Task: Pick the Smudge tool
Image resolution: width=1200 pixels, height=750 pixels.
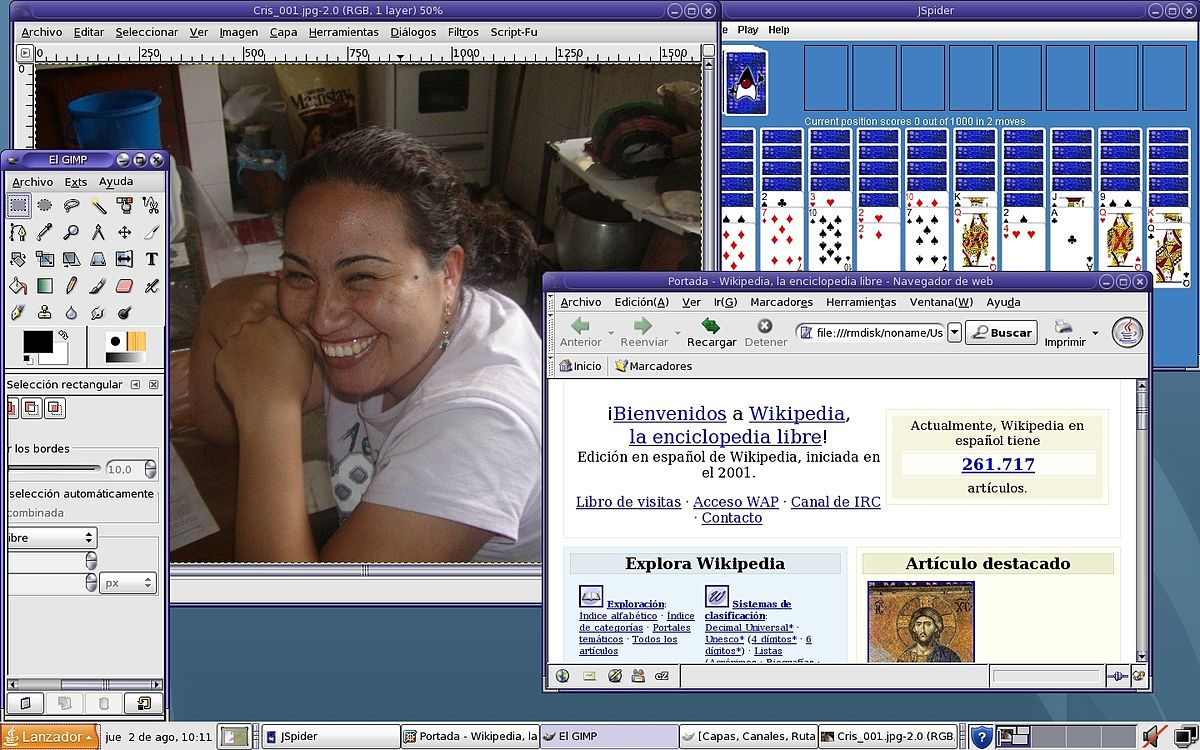Action: [x=98, y=312]
